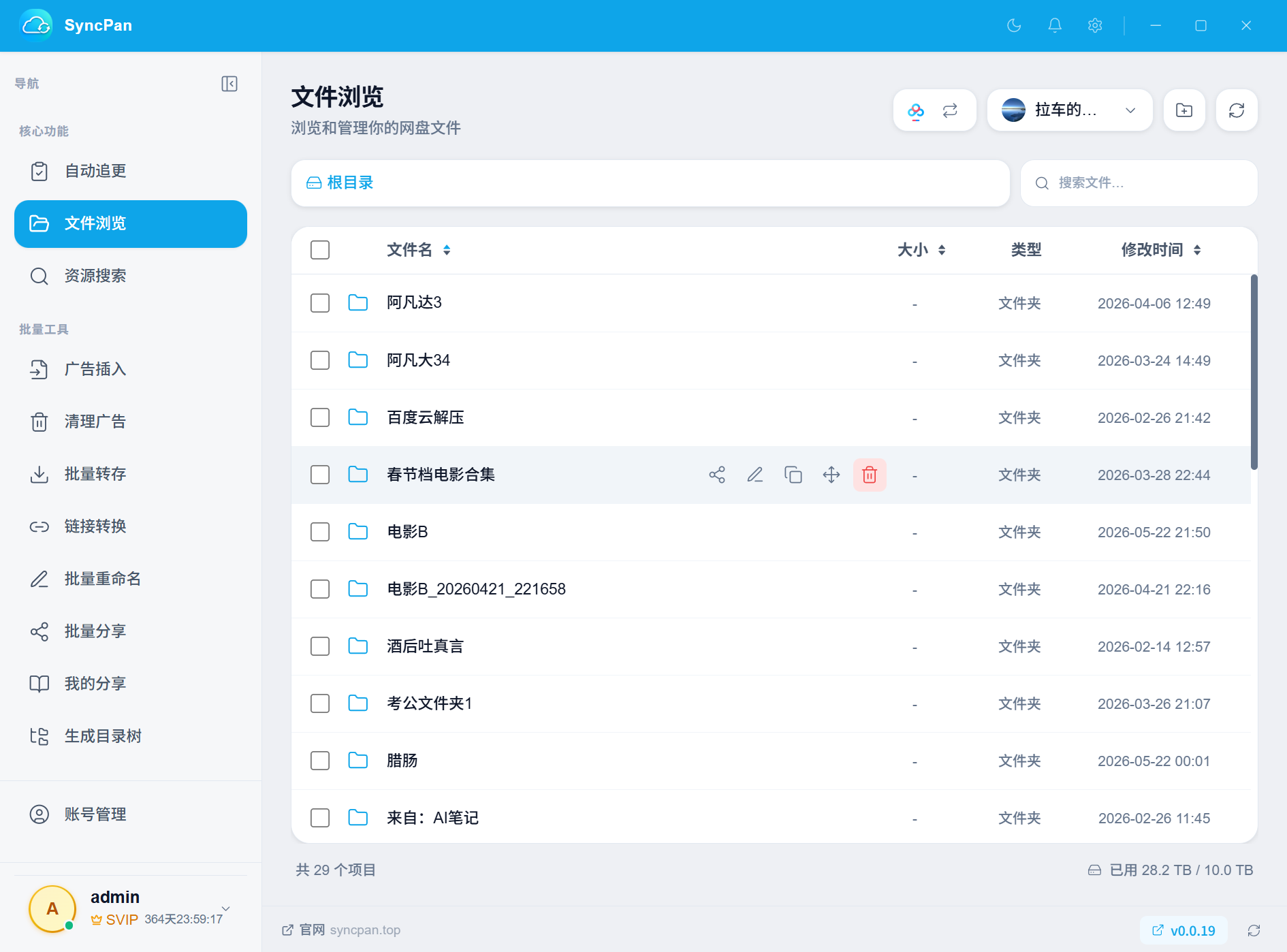The image size is (1287, 952).
Task: Switch drive with the swap arrows icon
Action: tap(950, 110)
